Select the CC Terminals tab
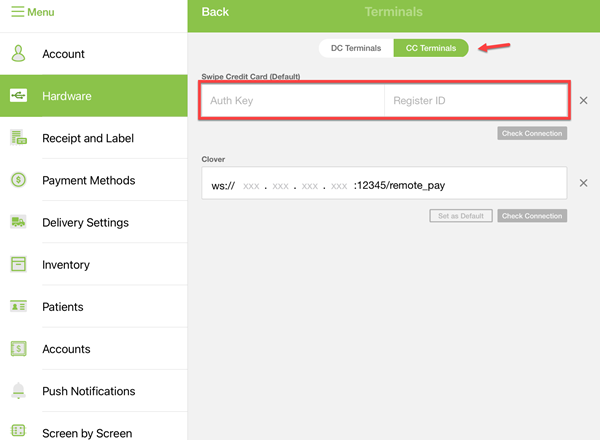Screen dimensions: 600x440 click(431, 48)
